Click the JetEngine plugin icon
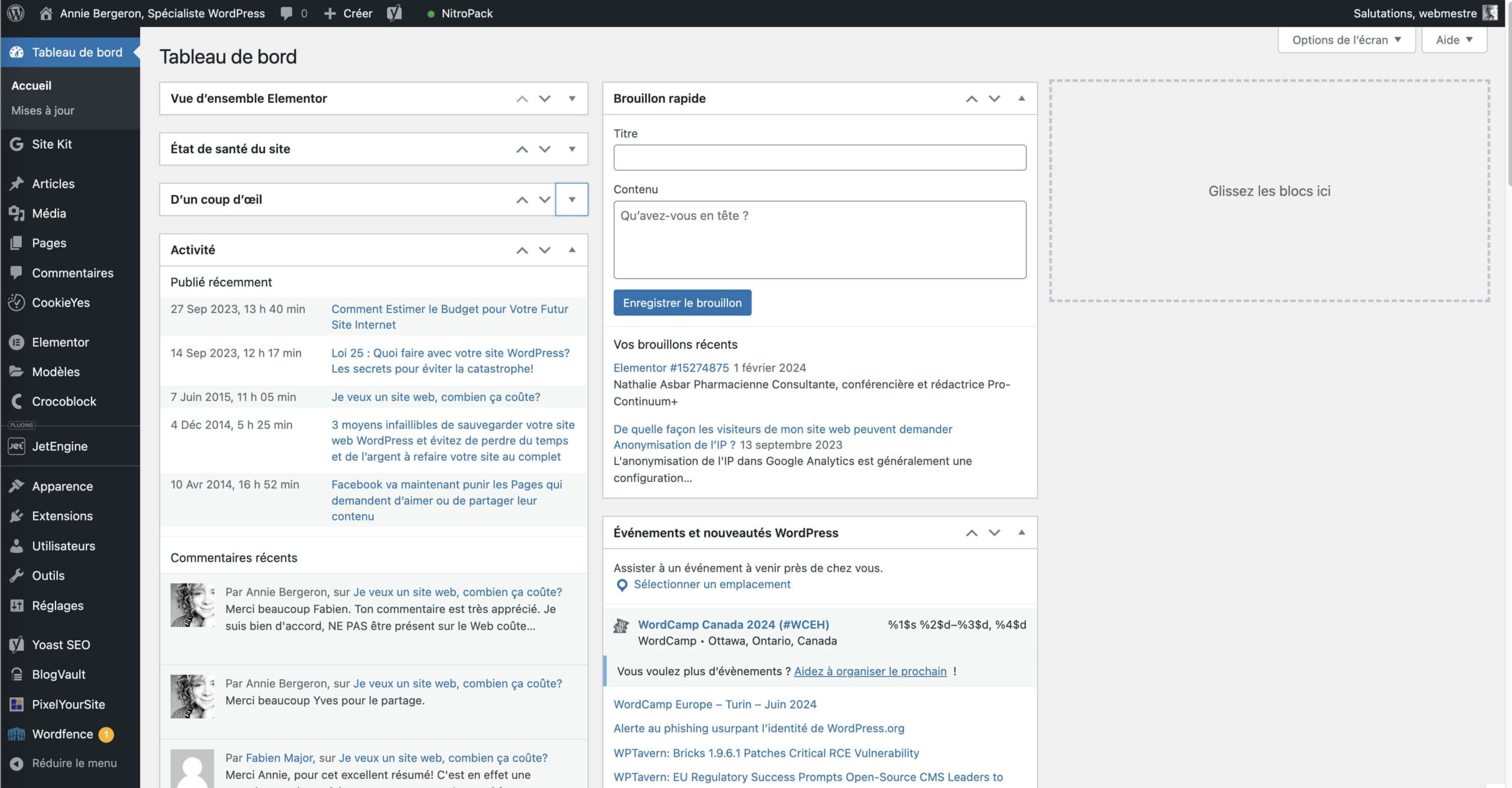This screenshot has width=1512, height=788. coord(16,446)
